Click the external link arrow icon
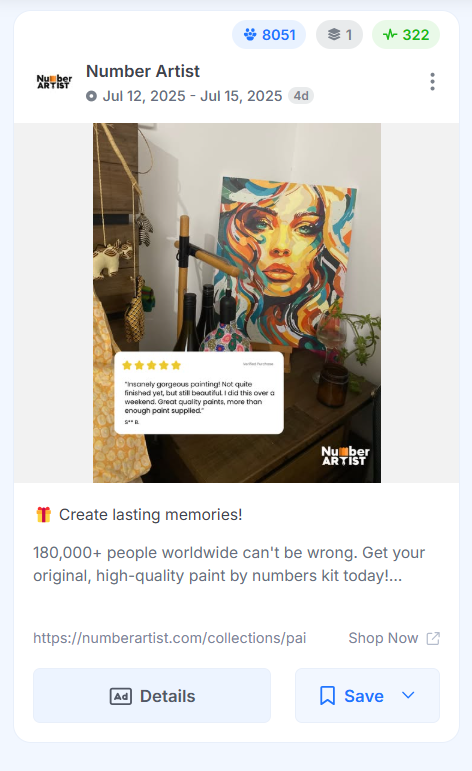The width and height of the screenshot is (472, 771). pos(433,638)
